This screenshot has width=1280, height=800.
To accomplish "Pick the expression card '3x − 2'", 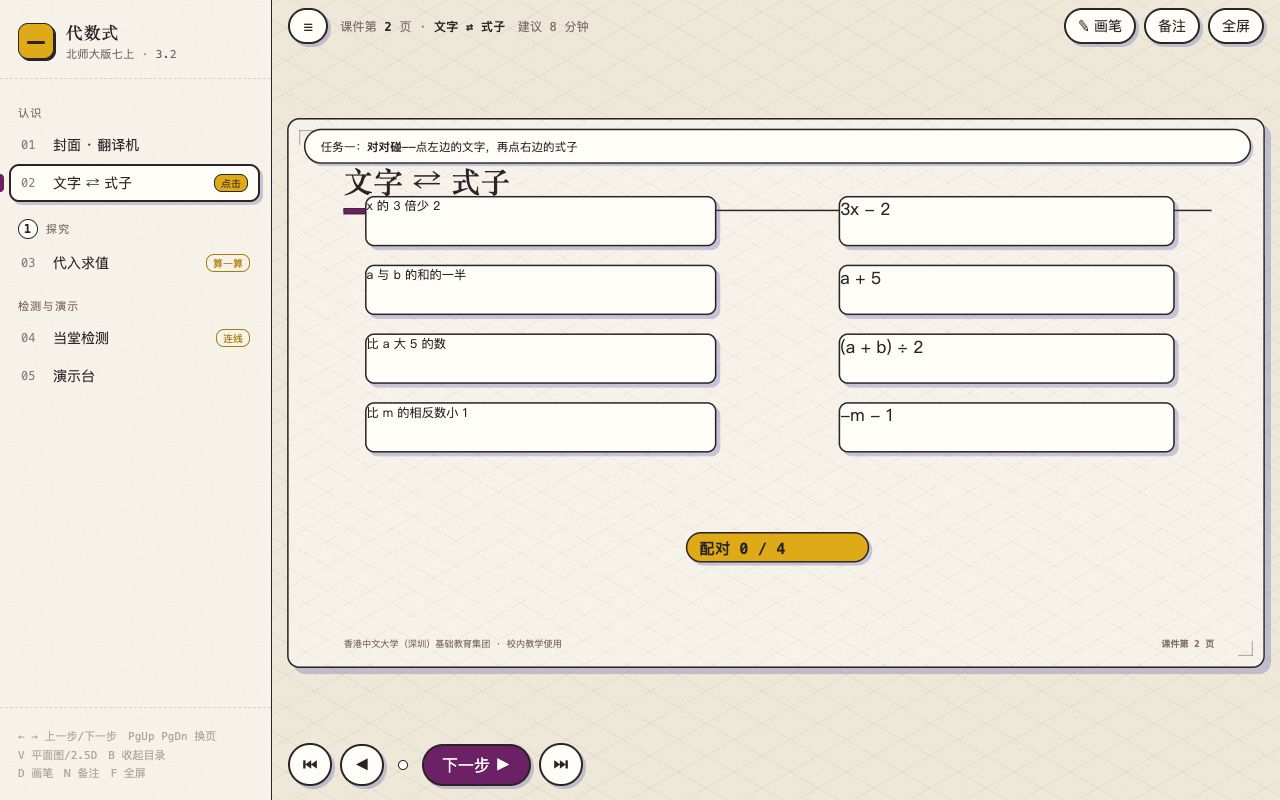I will click(1006, 221).
